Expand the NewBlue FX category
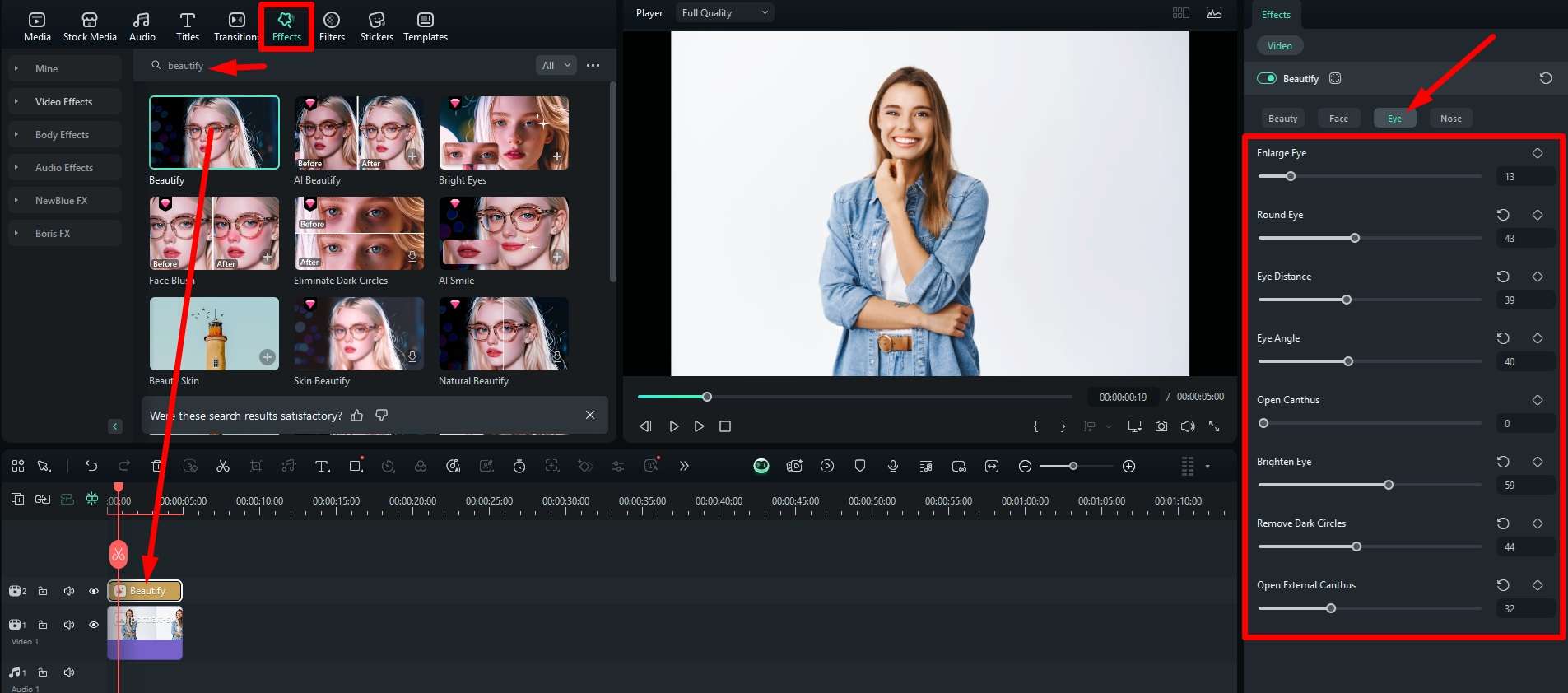 tap(65, 201)
